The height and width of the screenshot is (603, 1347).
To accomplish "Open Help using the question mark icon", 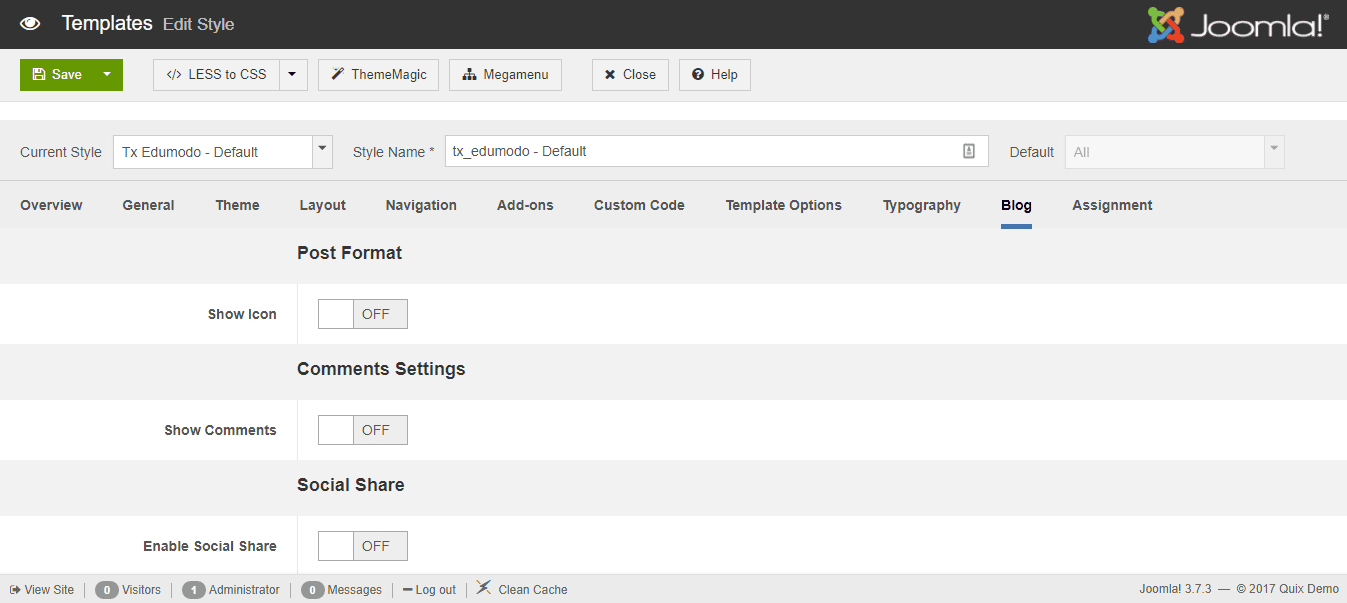I will coord(714,74).
